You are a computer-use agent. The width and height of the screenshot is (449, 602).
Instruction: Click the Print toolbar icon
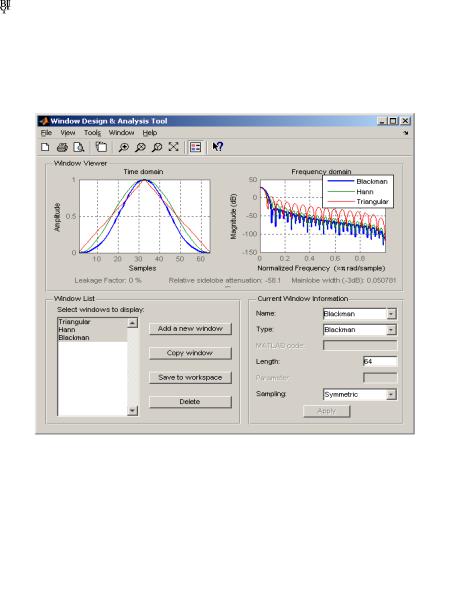coord(62,147)
